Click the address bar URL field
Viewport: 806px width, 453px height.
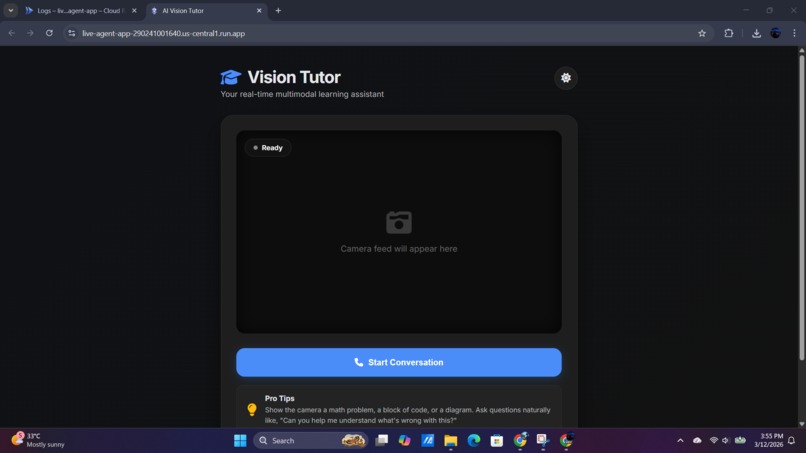[386, 33]
